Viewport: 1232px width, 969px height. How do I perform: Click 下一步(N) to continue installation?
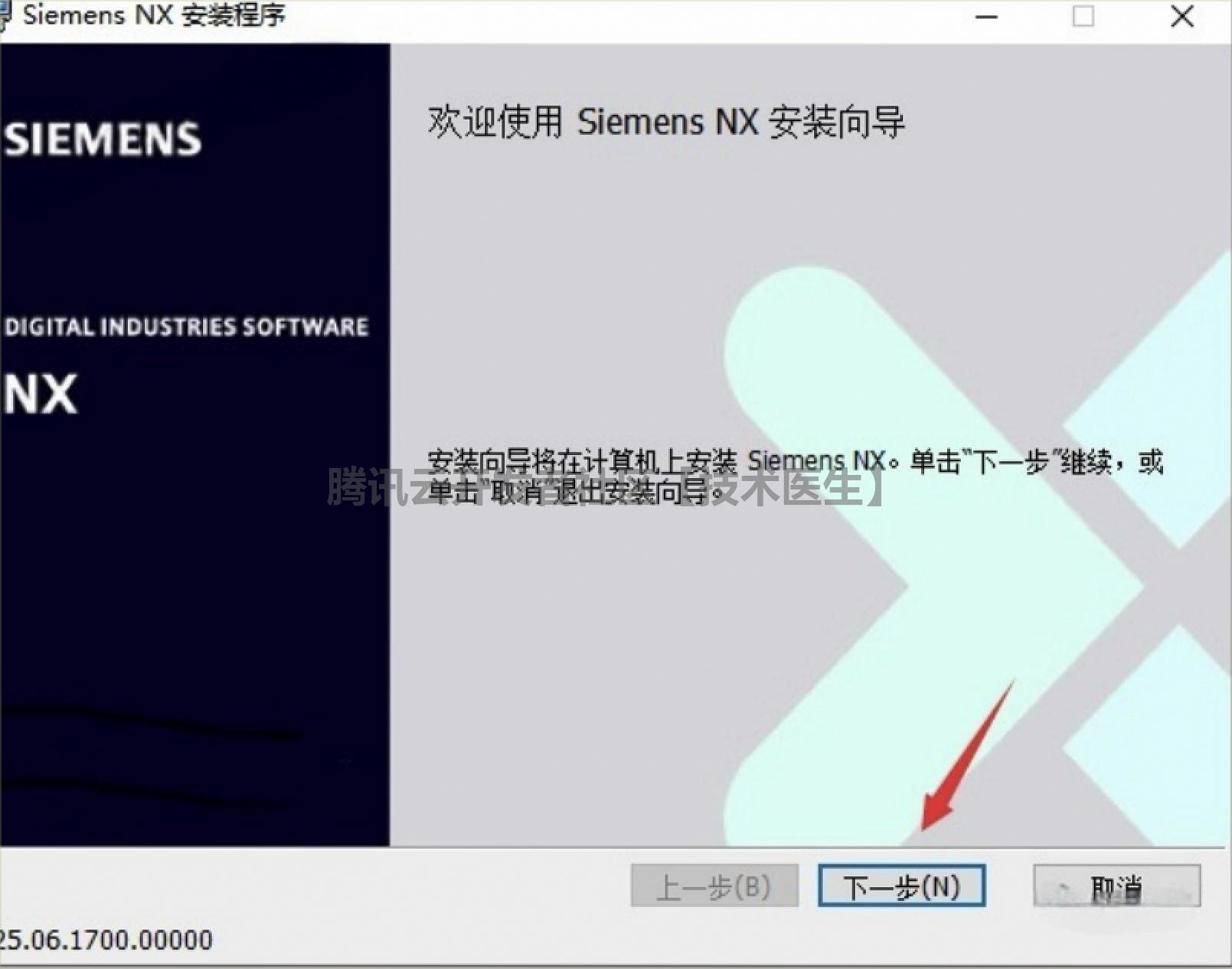(x=902, y=885)
